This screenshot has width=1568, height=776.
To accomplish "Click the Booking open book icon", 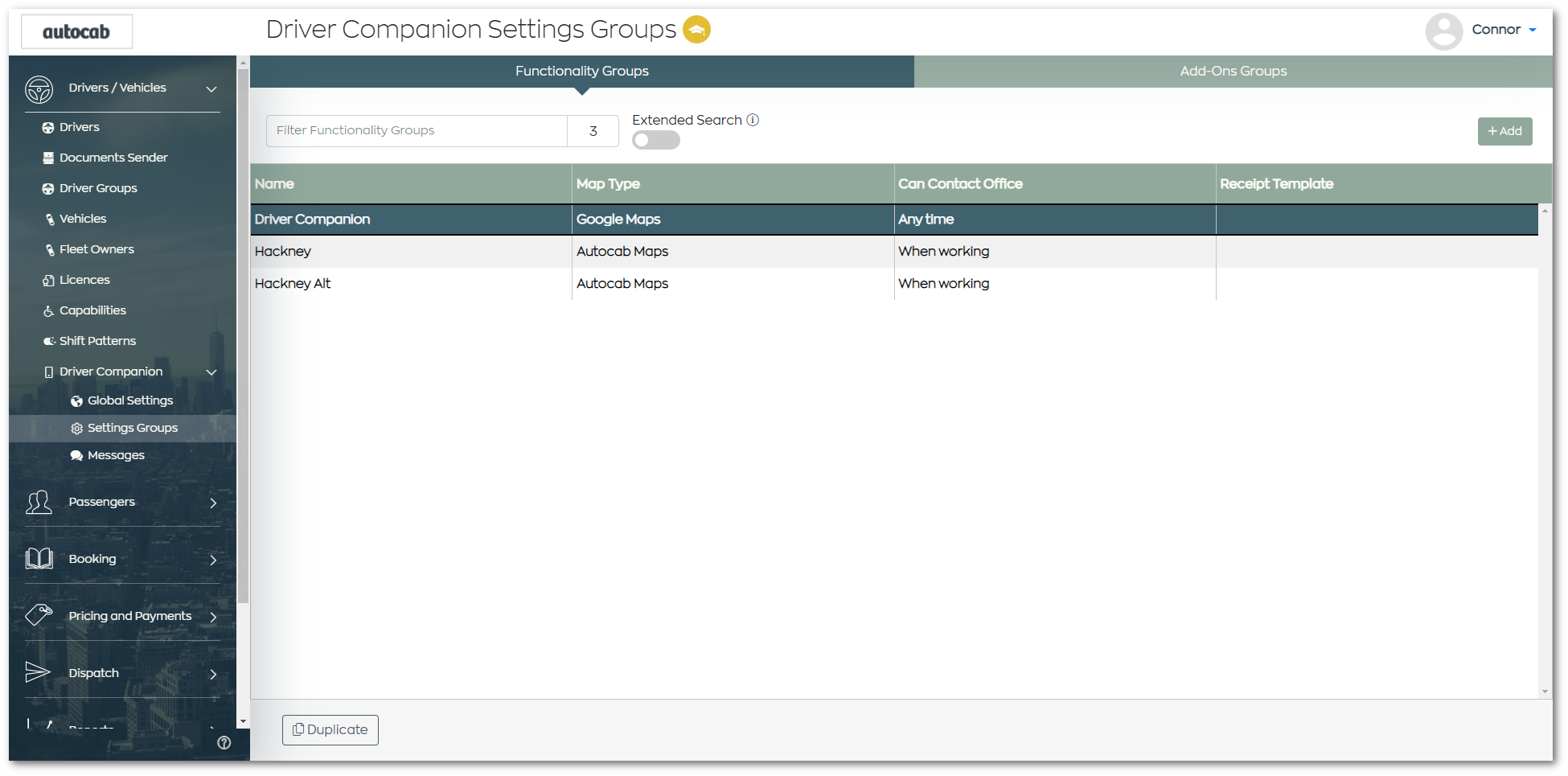I will click(x=39, y=559).
